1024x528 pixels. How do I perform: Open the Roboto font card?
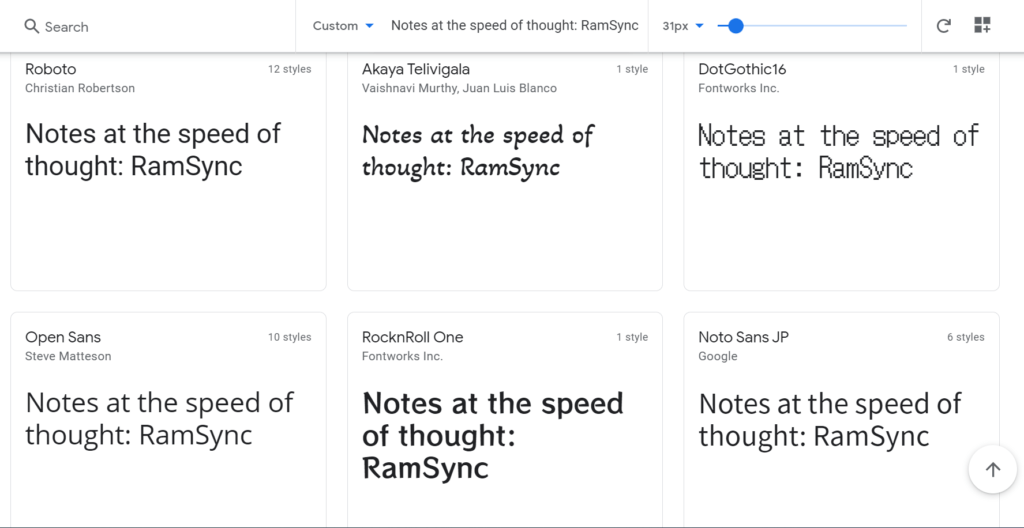(x=168, y=171)
